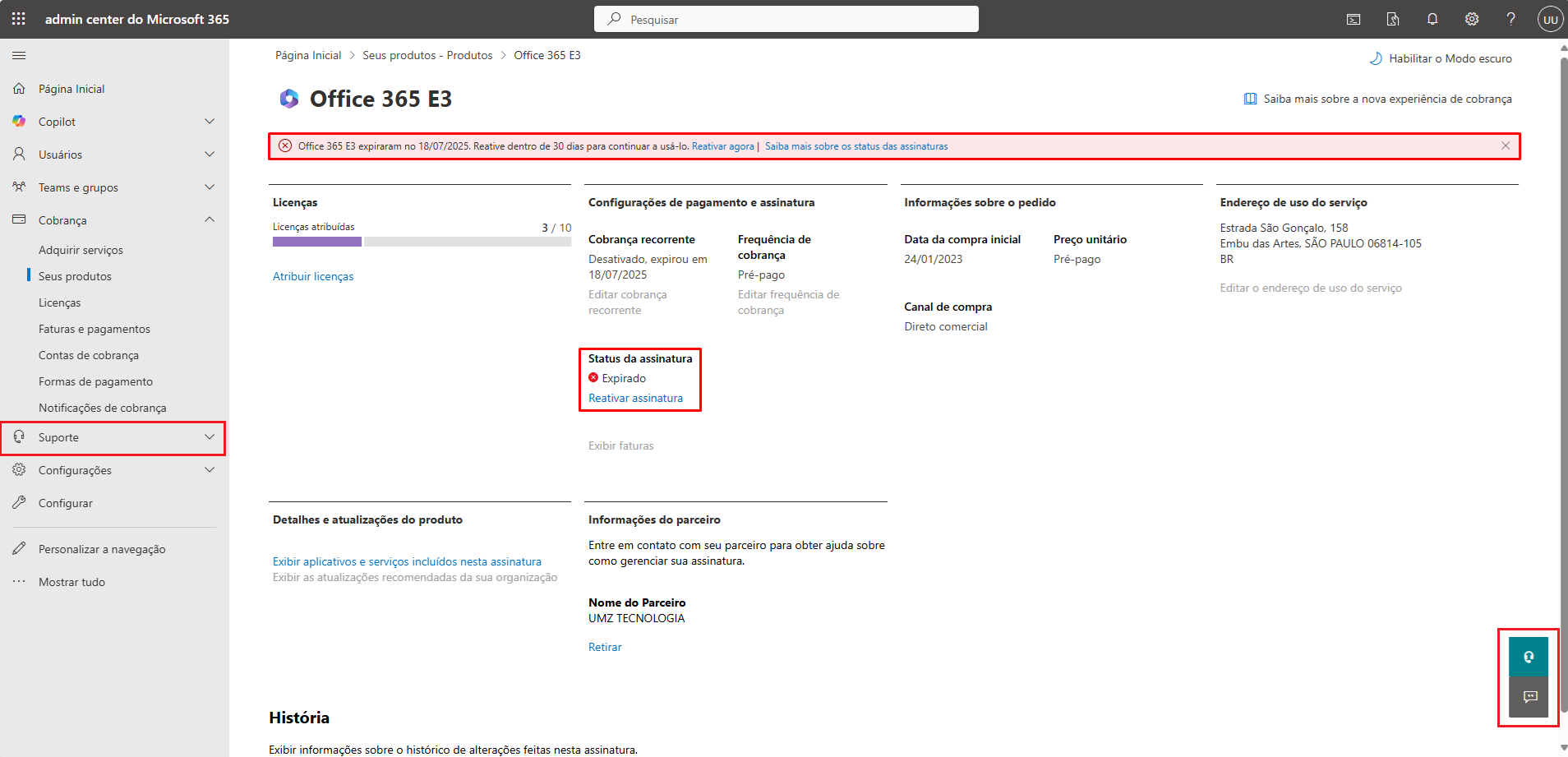Click Reativar agora in the alert
The image size is (1568, 757).
pos(722,146)
